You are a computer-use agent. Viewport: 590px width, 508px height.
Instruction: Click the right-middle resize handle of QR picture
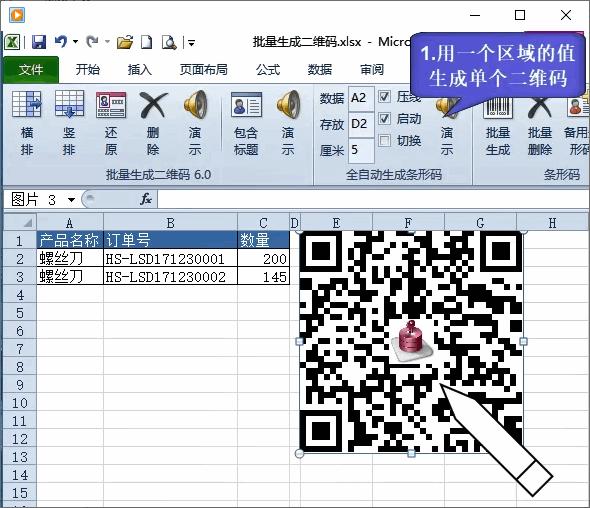pos(523,341)
